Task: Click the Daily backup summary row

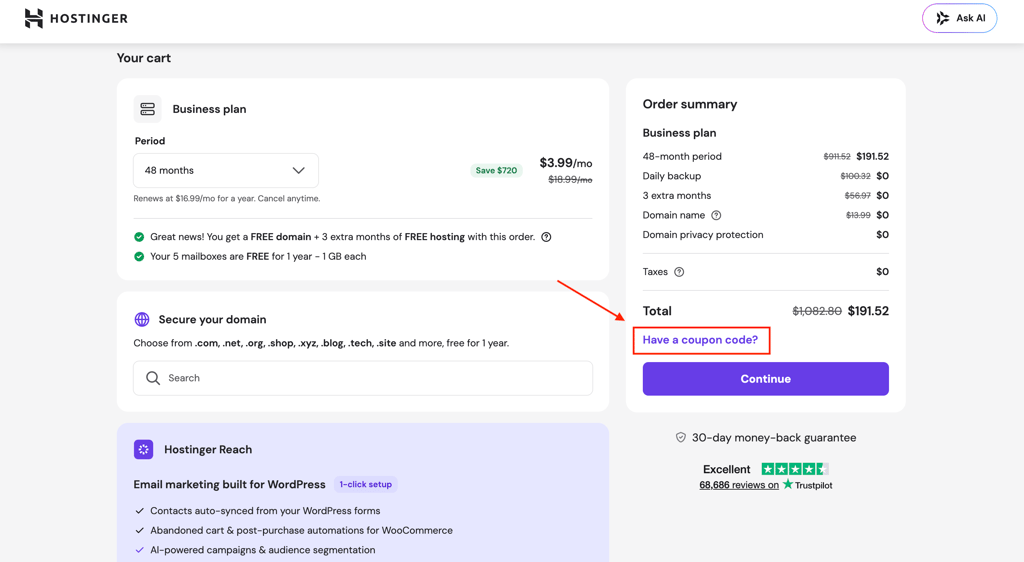Action: [765, 176]
